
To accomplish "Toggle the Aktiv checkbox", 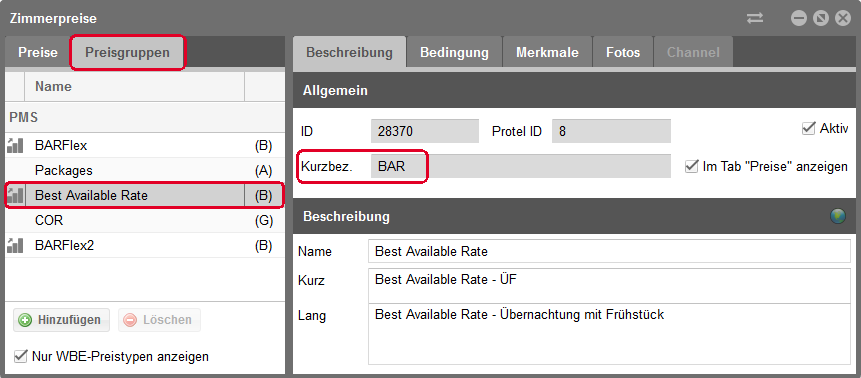I will click(x=808, y=129).
